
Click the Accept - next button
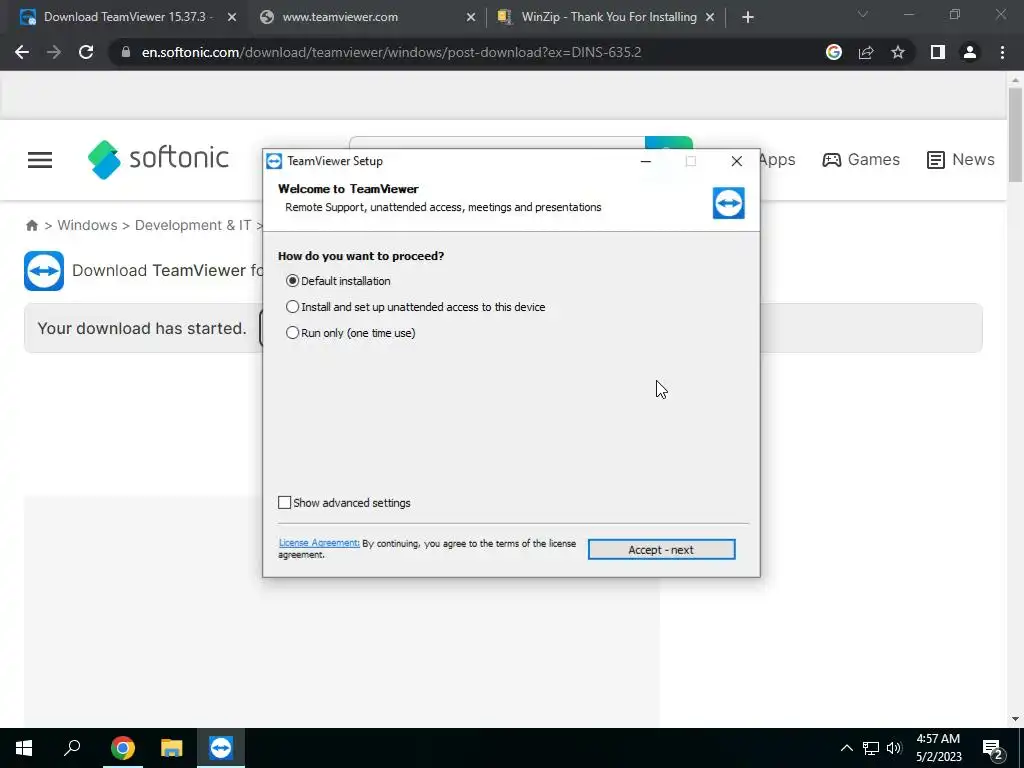coord(661,550)
